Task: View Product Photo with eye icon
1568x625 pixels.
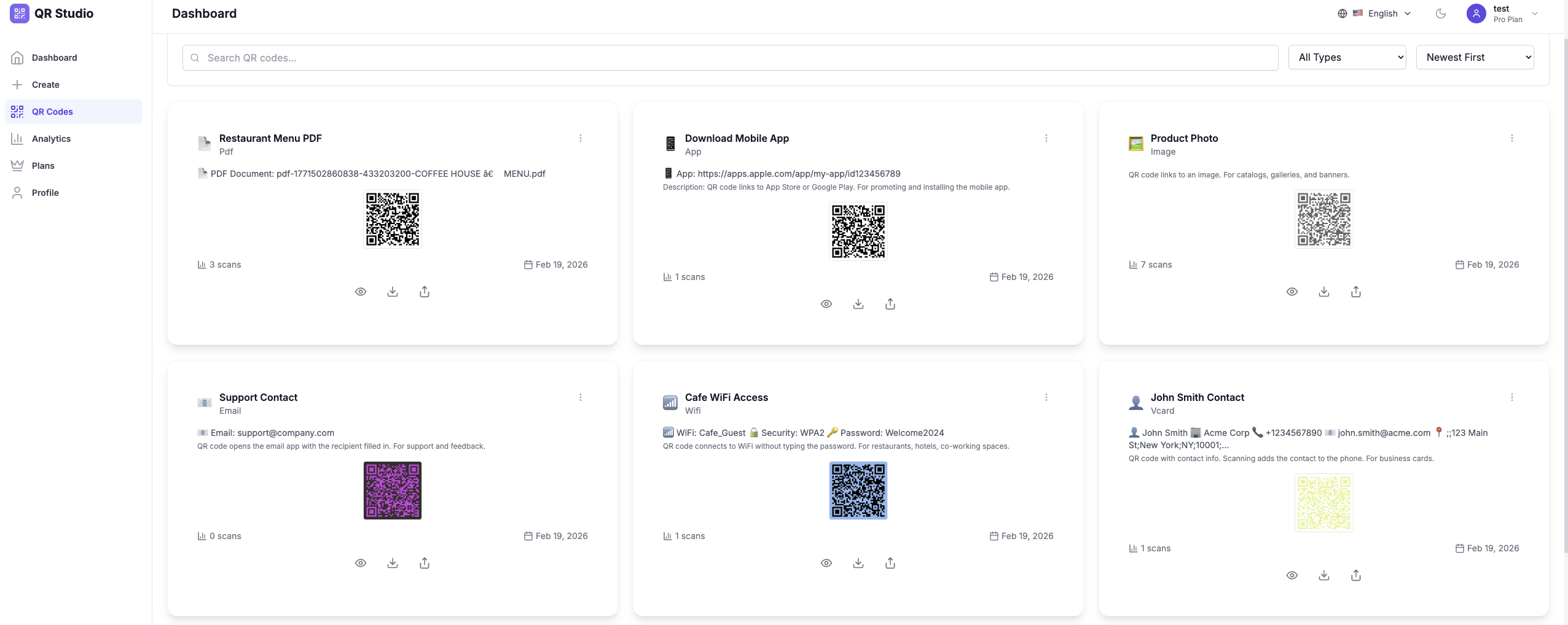Action: click(x=1292, y=292)
